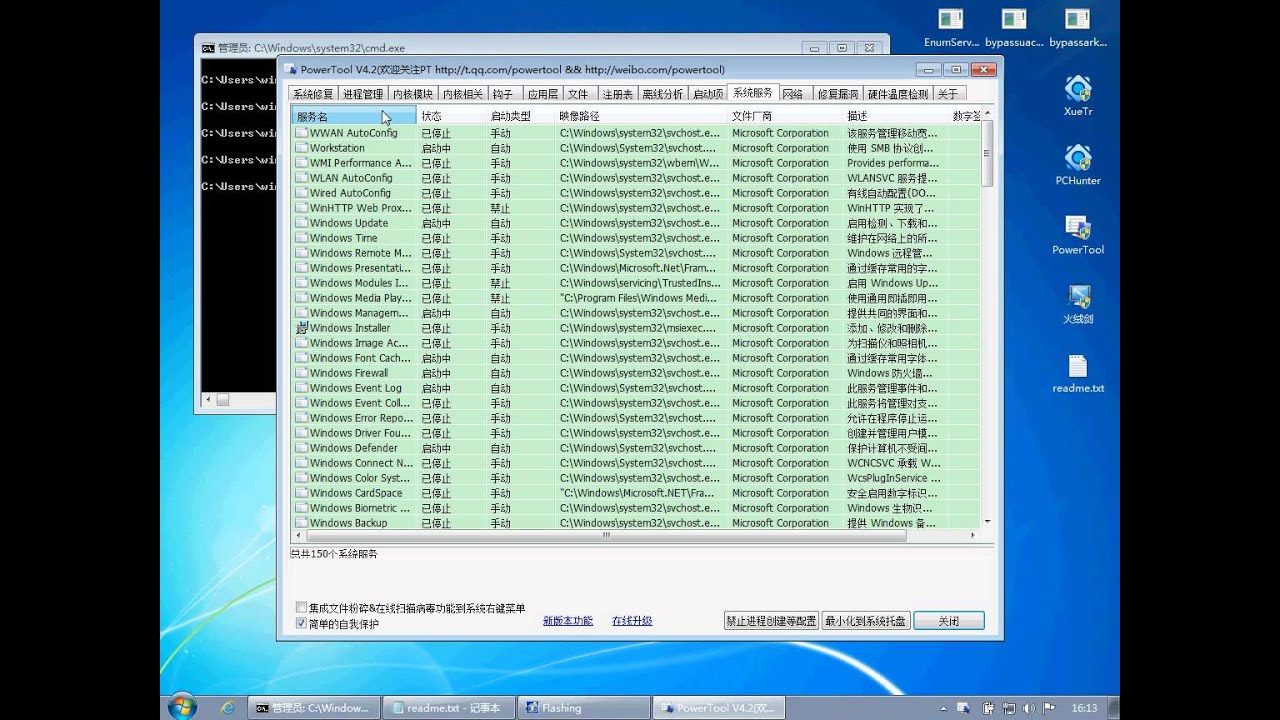Viewport: 1280px width, 720px height.
Task: Click the 最小化到系统托盘 button
Action: [866, 621]
